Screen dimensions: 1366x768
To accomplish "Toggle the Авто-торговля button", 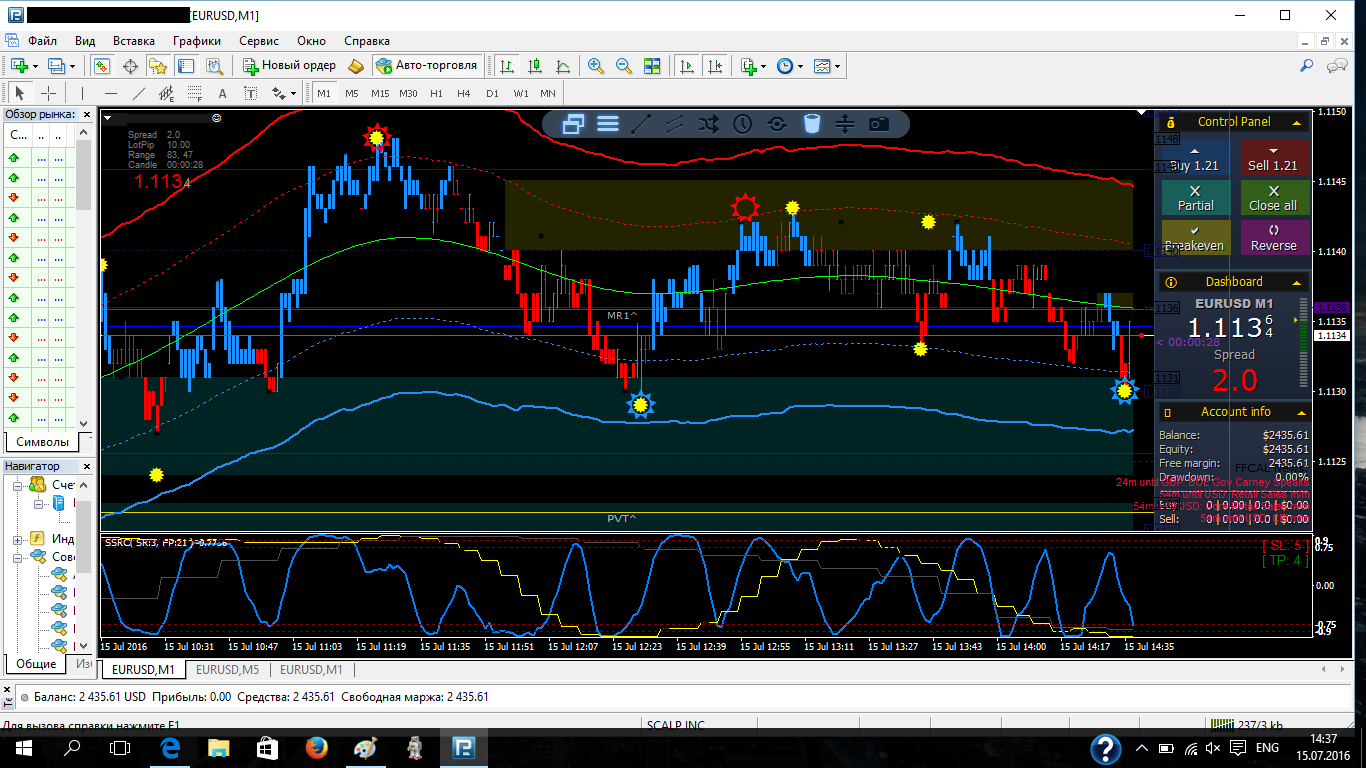I will 427,66.
